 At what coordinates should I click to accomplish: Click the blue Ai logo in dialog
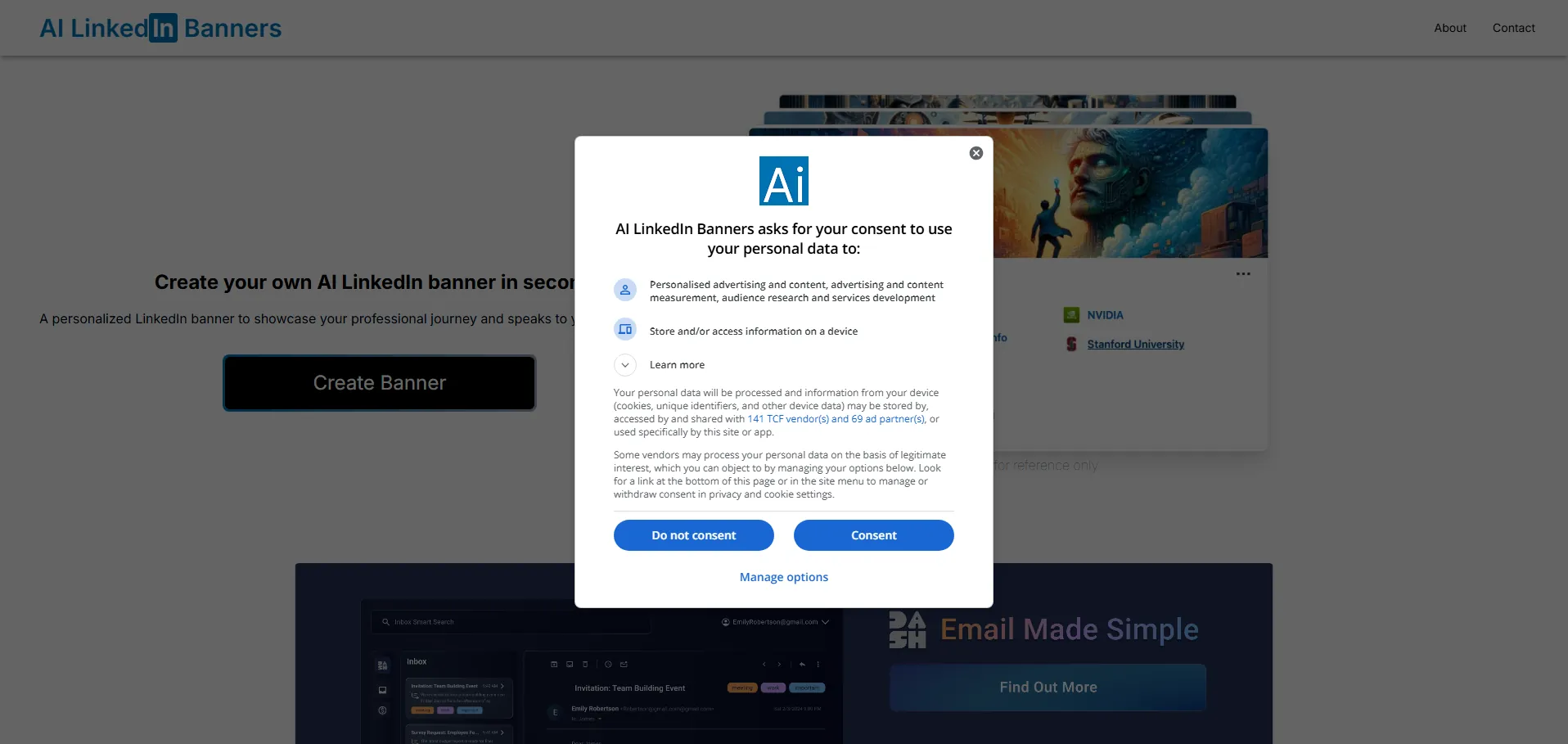783,181
